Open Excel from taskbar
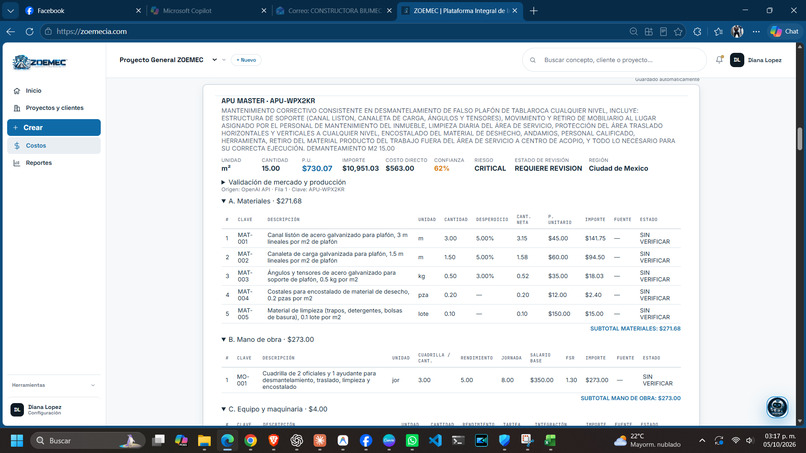The width and height of the screenshot is (806, 453). (x=550, y=441)
